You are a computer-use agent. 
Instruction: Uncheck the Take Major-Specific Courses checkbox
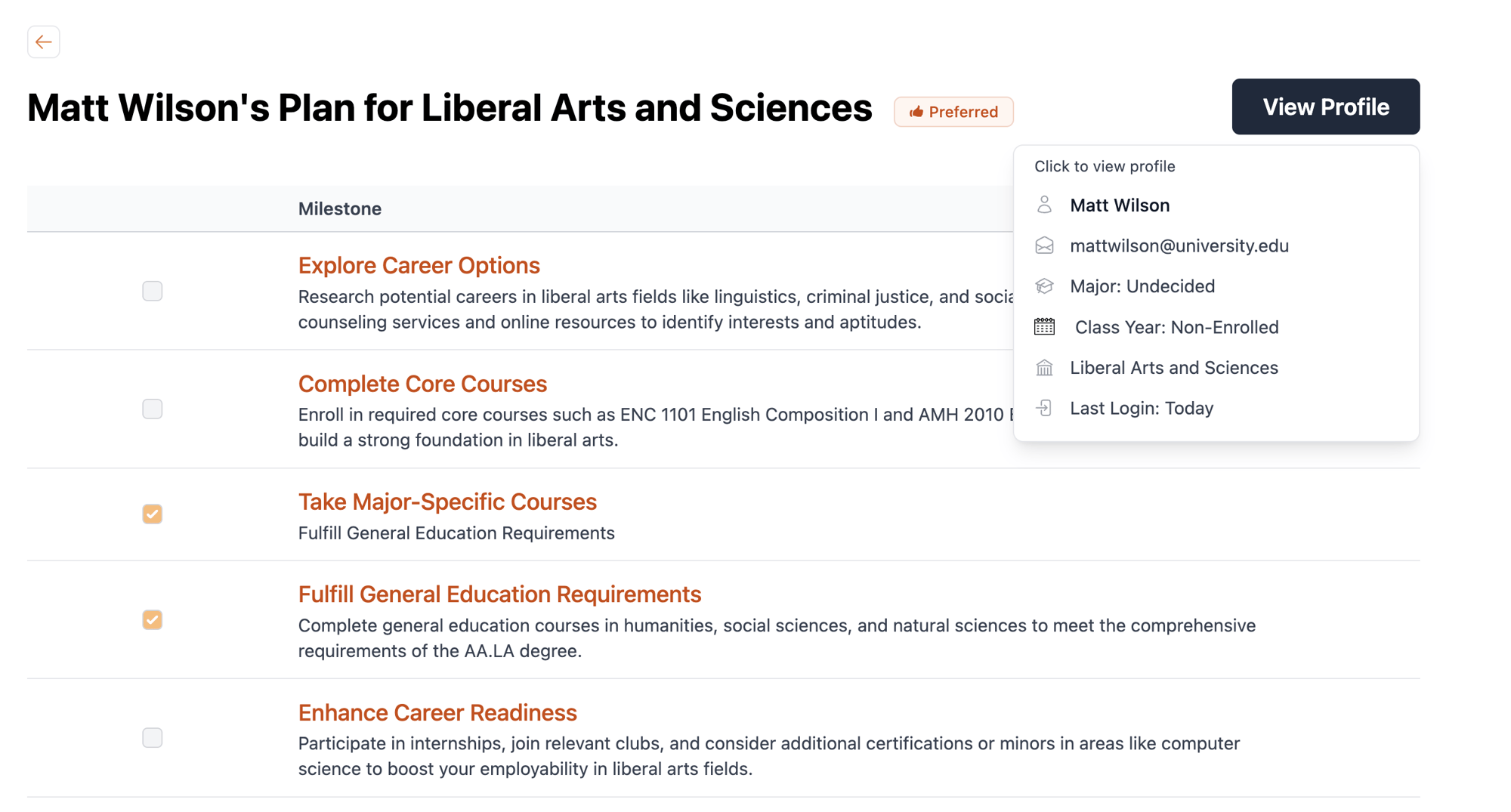152,514
